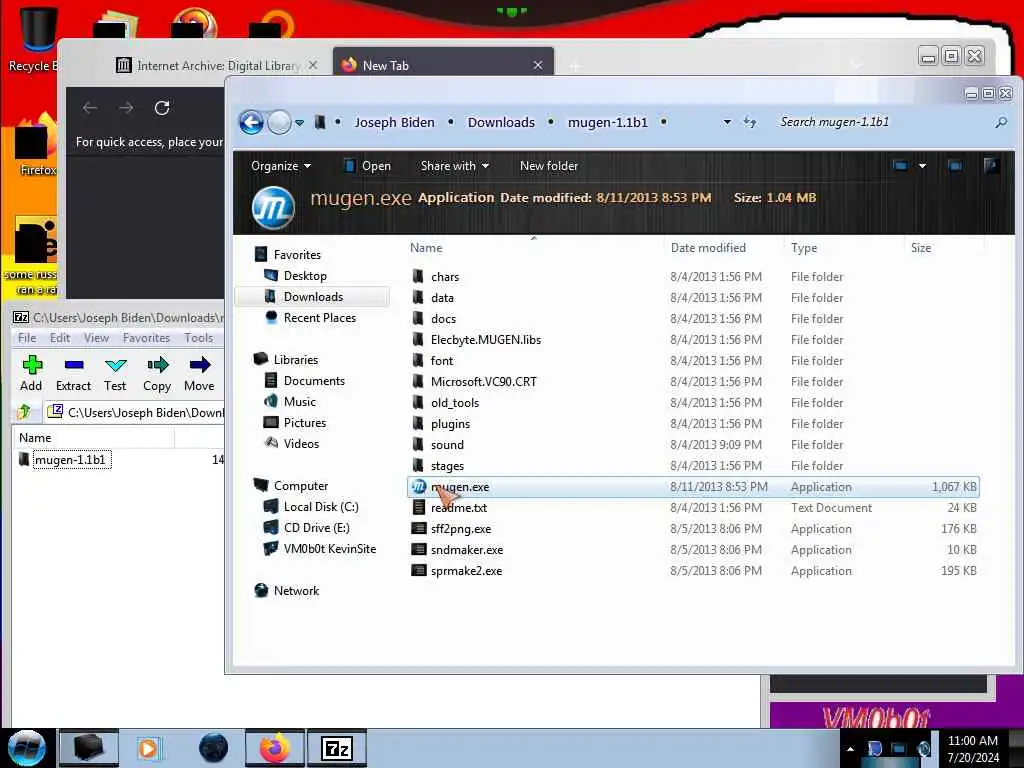Screen dimensions: 1024x768
Task: Click the change view icon
Action: click(901, 166)
